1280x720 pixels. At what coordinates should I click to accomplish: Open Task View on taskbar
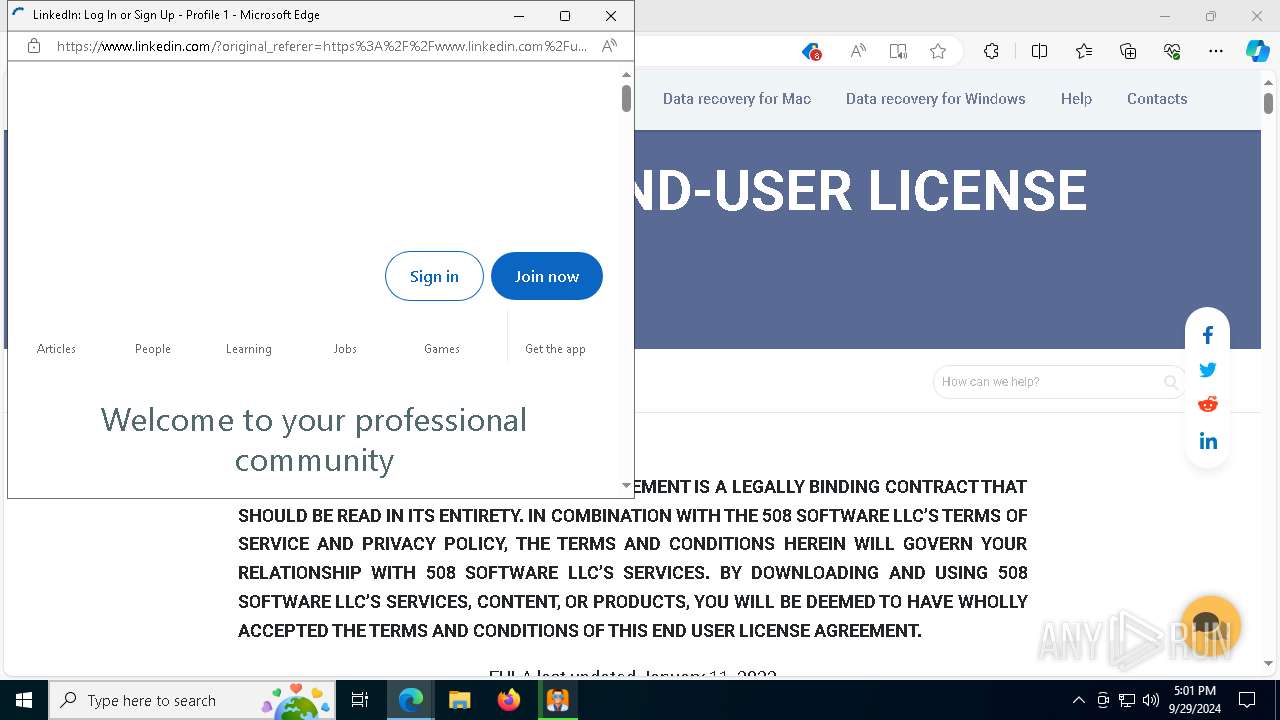(360, 700)
